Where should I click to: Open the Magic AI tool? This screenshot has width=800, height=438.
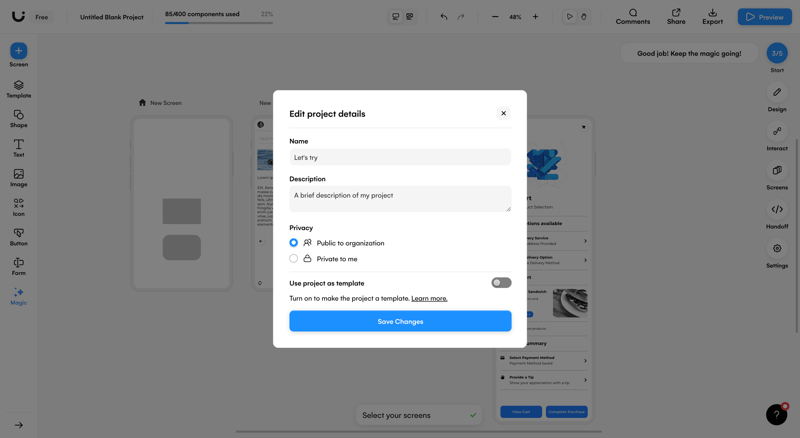click(x=18, y=296)
